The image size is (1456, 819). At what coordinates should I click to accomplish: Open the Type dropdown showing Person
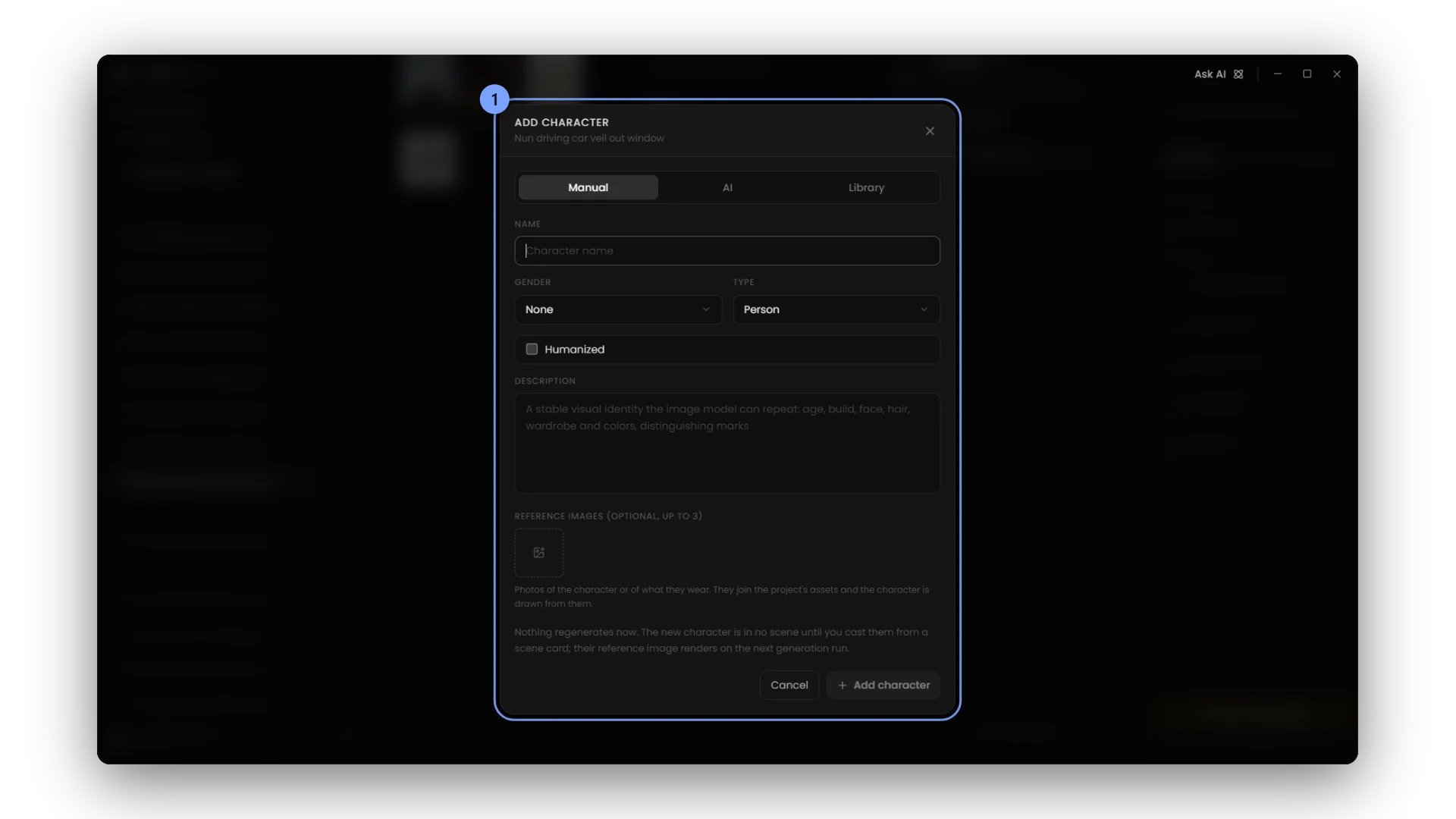(x=836, y=309)
